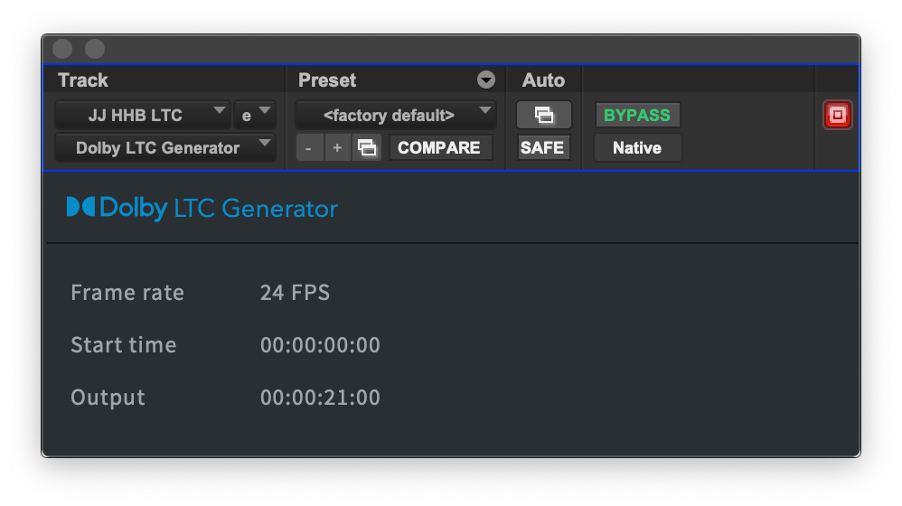This screenshot has height=506, width=902.
Task: Close the plug-in window
Action: (63, 49)
